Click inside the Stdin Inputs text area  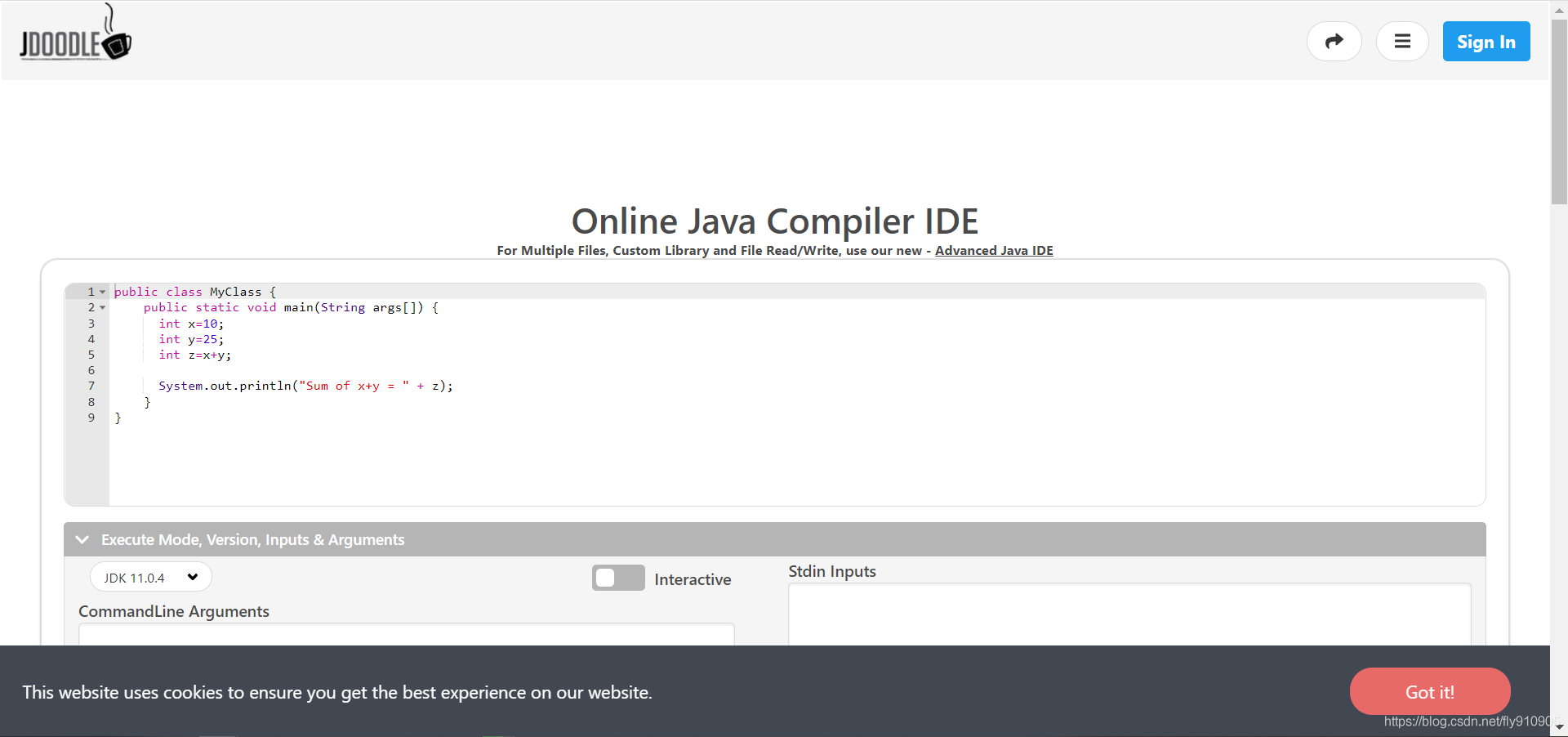(x=1129, y=614)
